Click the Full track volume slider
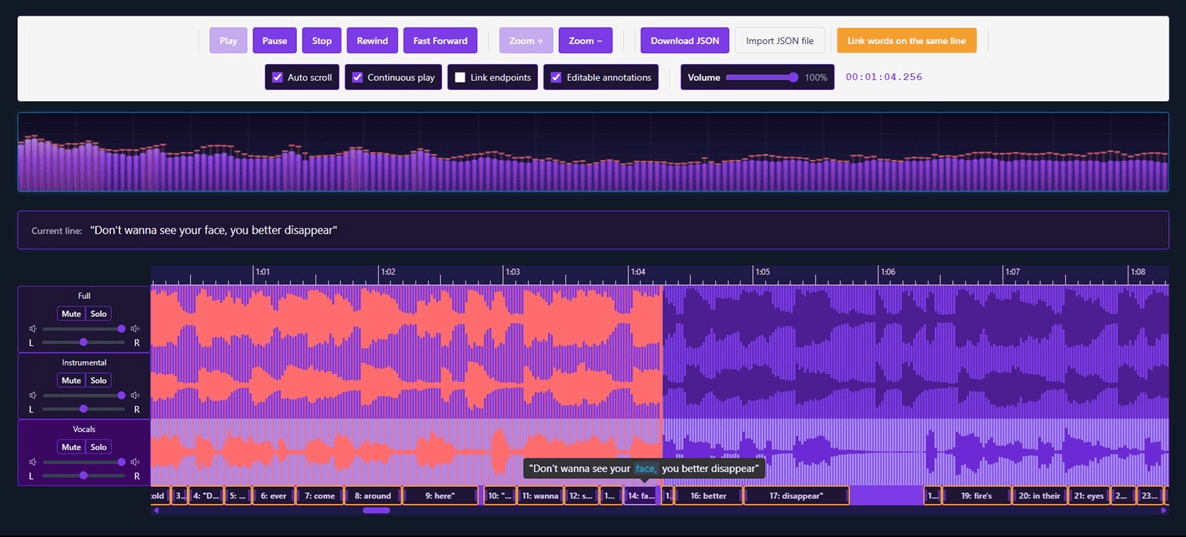 (83, 329)
